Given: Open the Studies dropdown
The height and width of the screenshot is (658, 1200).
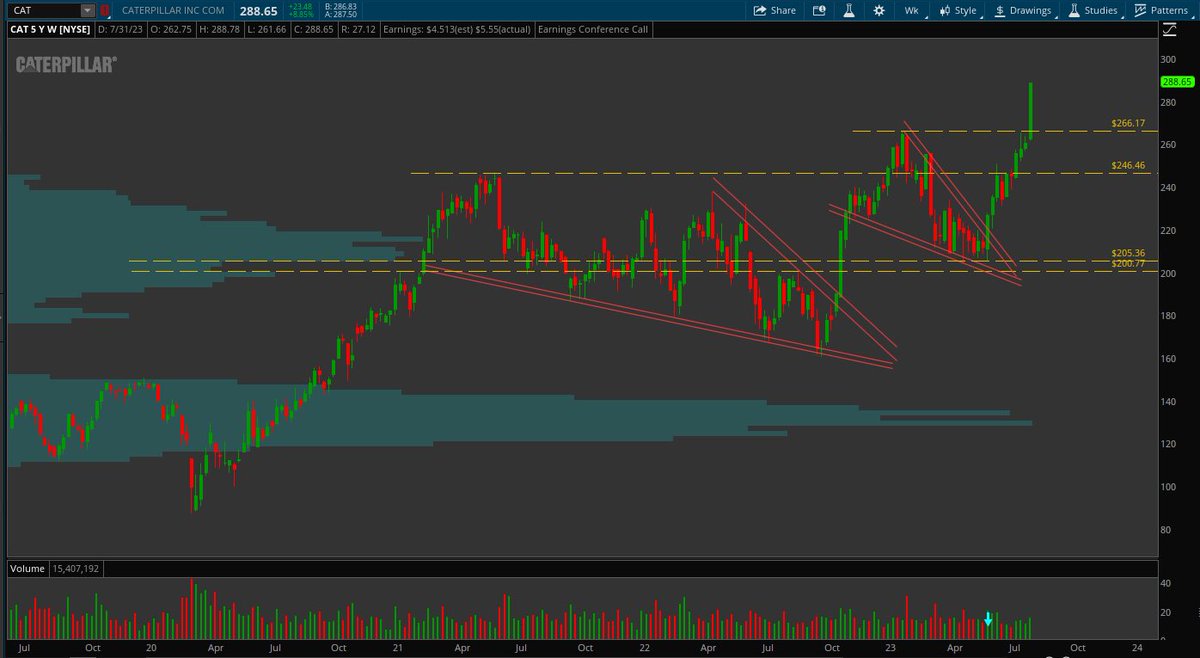Looking at the screenshot, I should point(1094,10).
